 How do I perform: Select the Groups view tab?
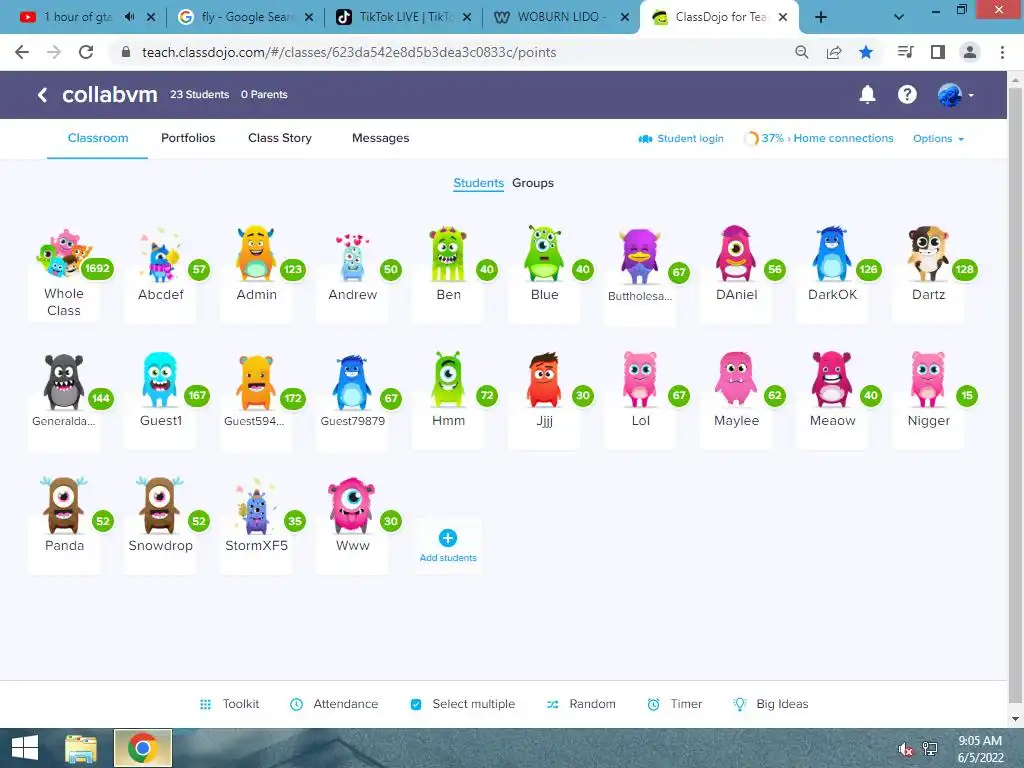coord(533,183)
